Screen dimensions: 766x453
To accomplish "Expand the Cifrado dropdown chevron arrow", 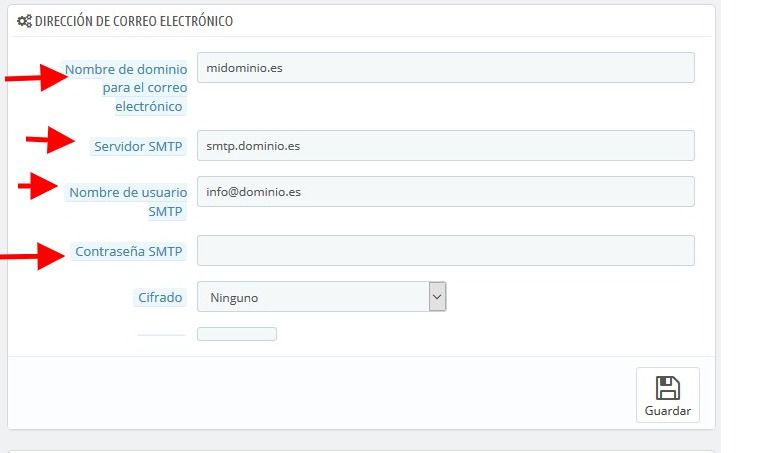I will coord(437,297).
